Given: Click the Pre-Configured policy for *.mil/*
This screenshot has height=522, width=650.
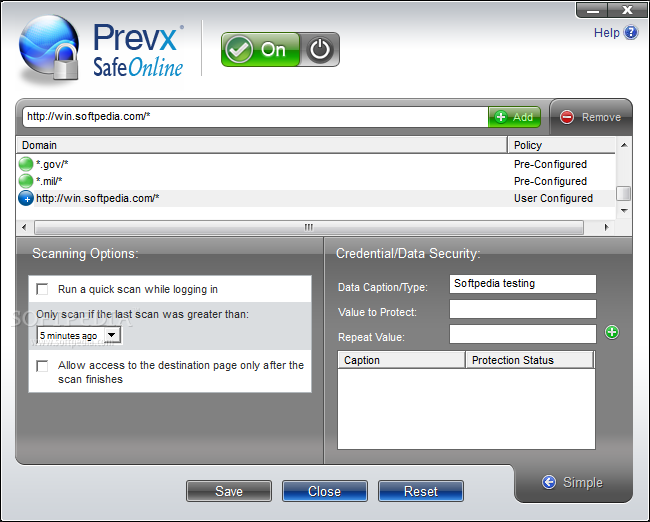Looking at the screenshot, I should click(x=550, y=181).
